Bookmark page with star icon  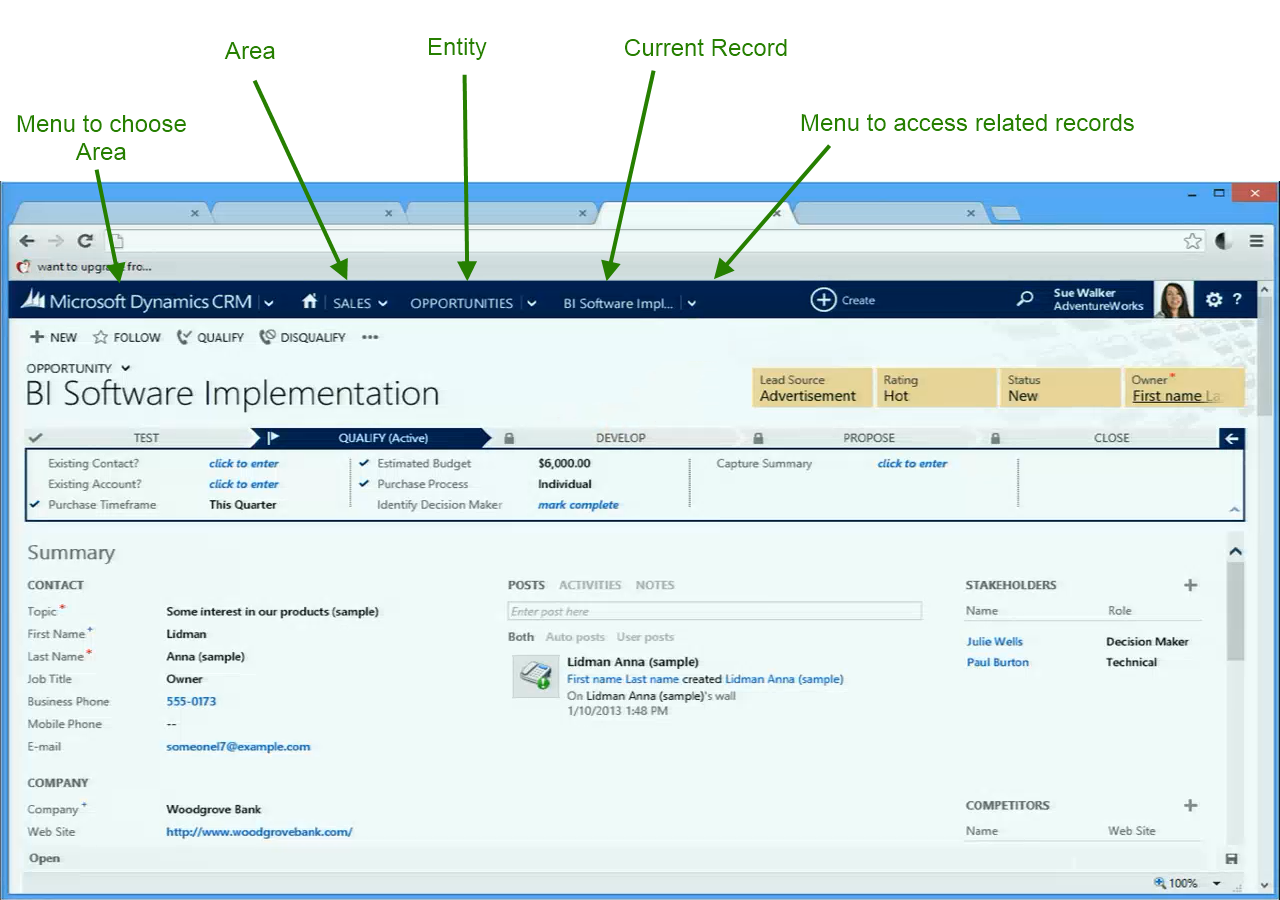[x=1192, y=241]
